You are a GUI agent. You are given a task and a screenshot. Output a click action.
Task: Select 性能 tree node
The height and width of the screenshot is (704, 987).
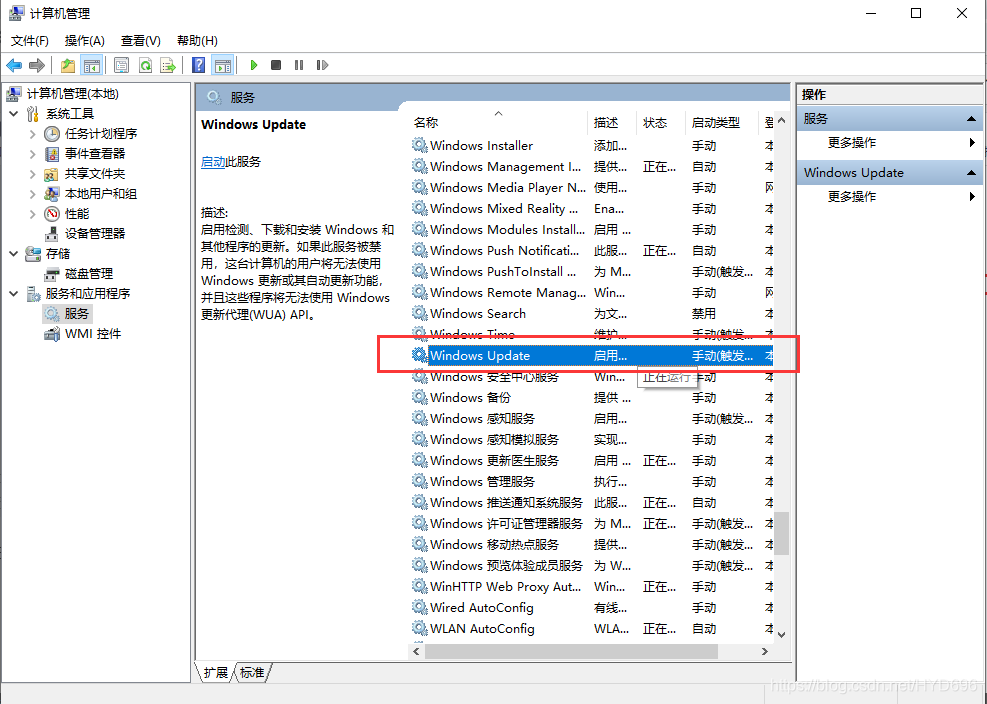tap(77, 213)
